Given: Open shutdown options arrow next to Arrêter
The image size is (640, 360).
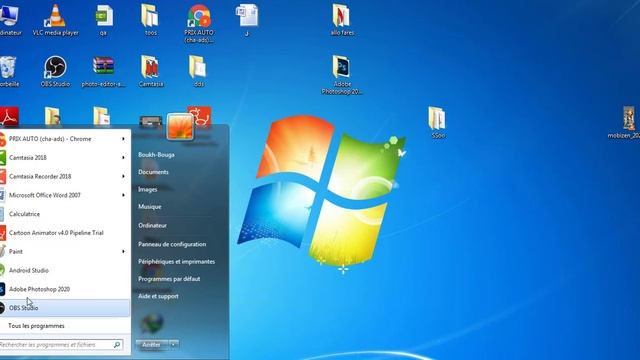Looking at the screenshot, I should (173, 345).
